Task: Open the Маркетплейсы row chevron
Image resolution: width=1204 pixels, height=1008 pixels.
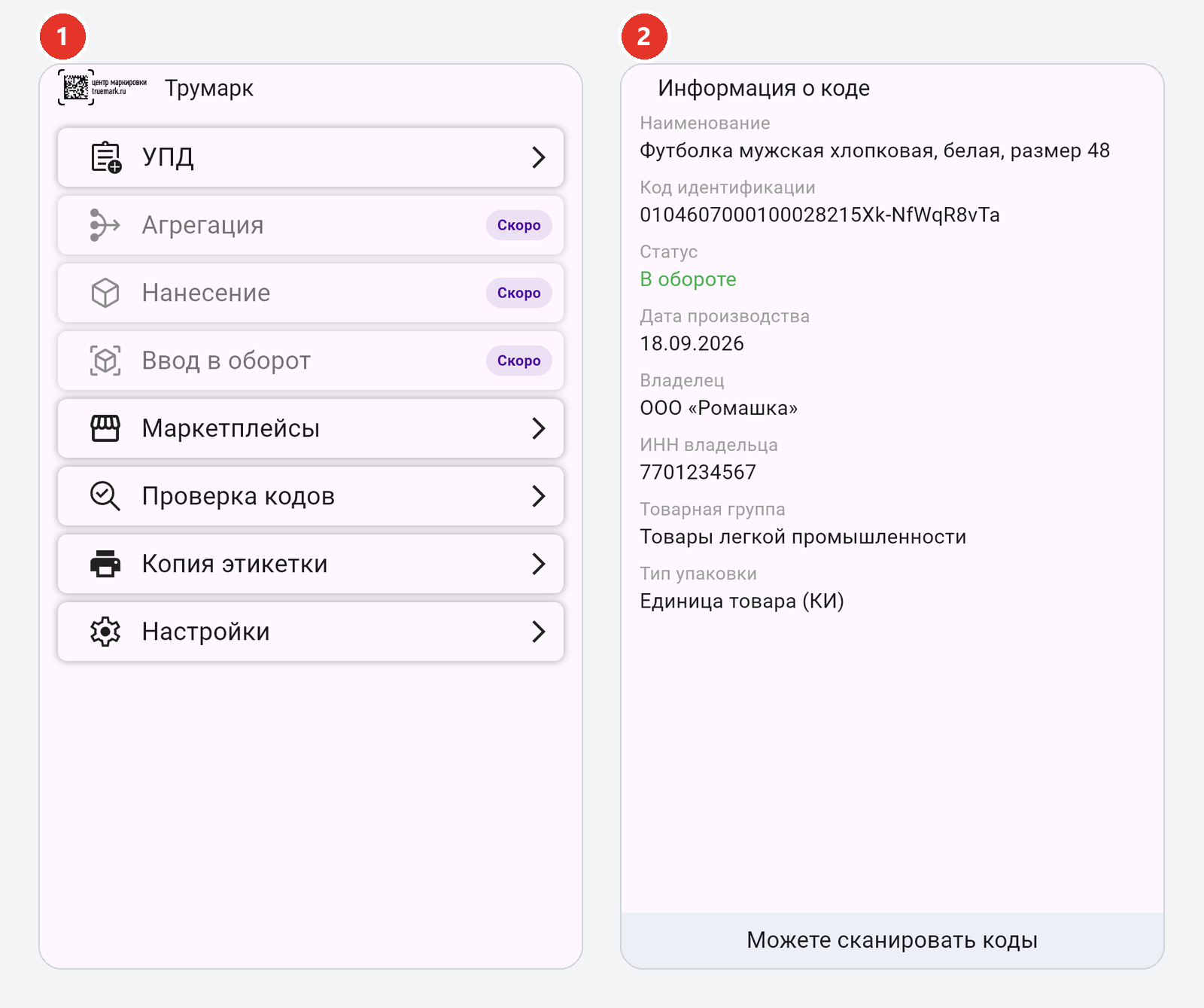Action: (539, 428)
